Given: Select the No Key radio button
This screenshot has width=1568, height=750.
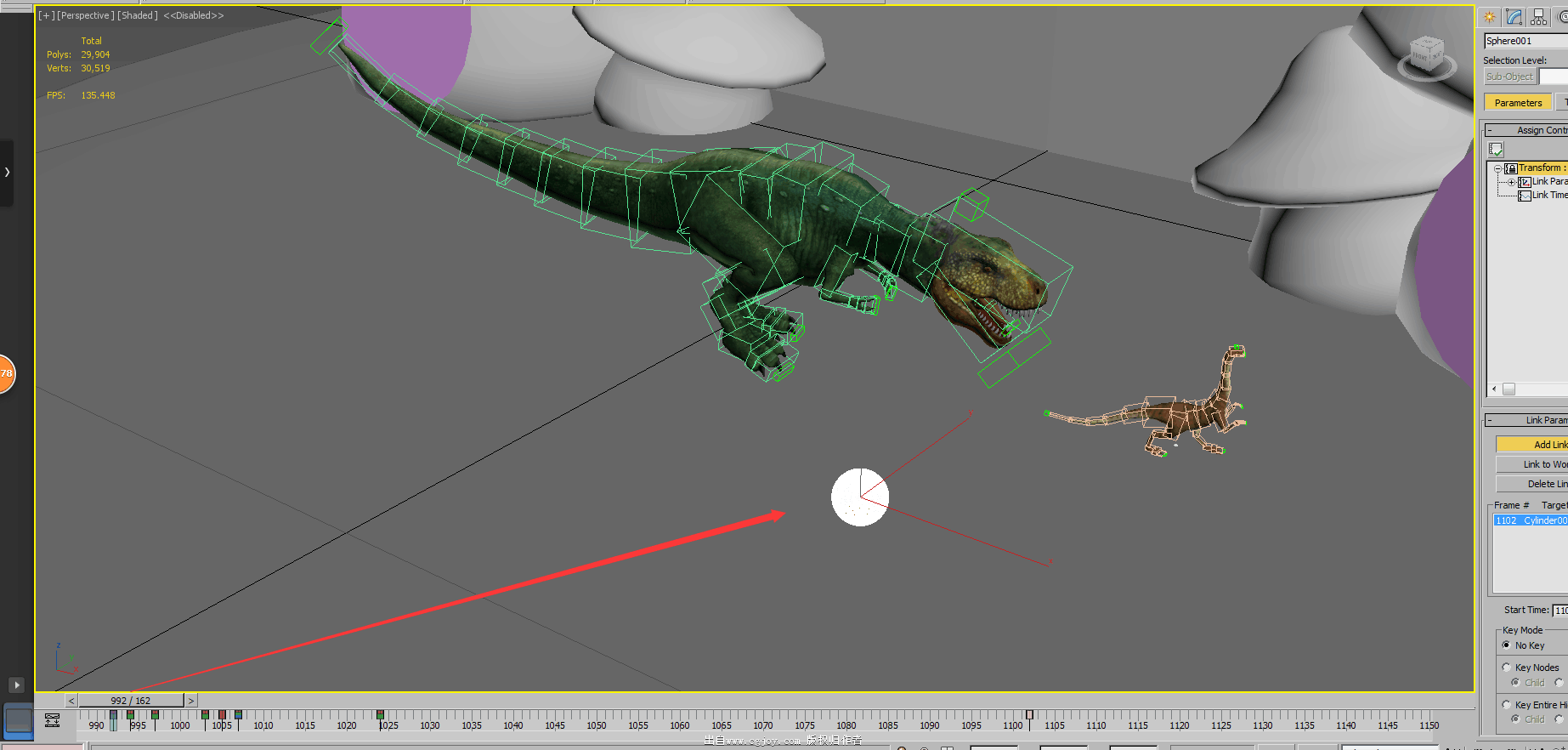Looking at the screenshot, I should [x=1507, y=645].
